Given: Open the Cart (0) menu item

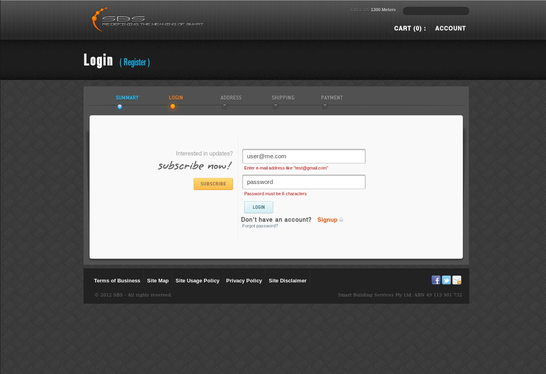Looking at the screenshot, I should click(x=410, y=29).
